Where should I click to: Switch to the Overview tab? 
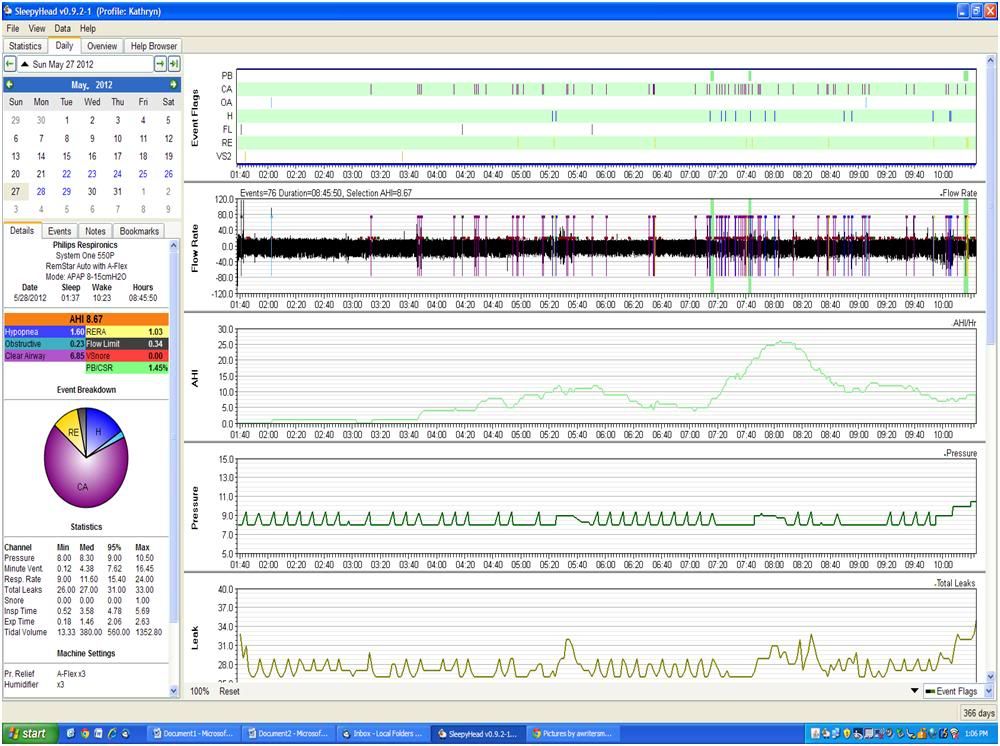point(101,46)
